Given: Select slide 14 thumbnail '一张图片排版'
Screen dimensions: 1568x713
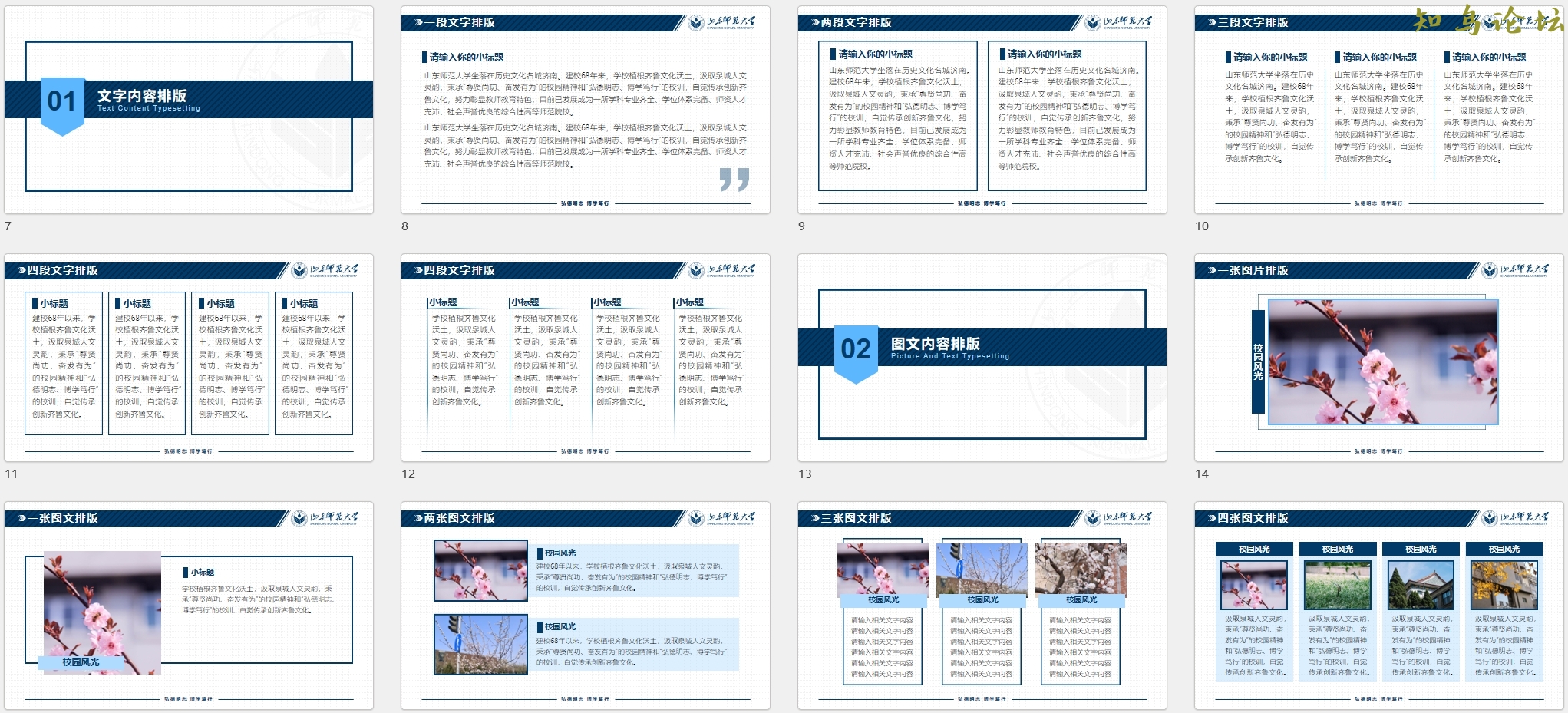Looking at the screenshot, I should tap(1379, 358).
